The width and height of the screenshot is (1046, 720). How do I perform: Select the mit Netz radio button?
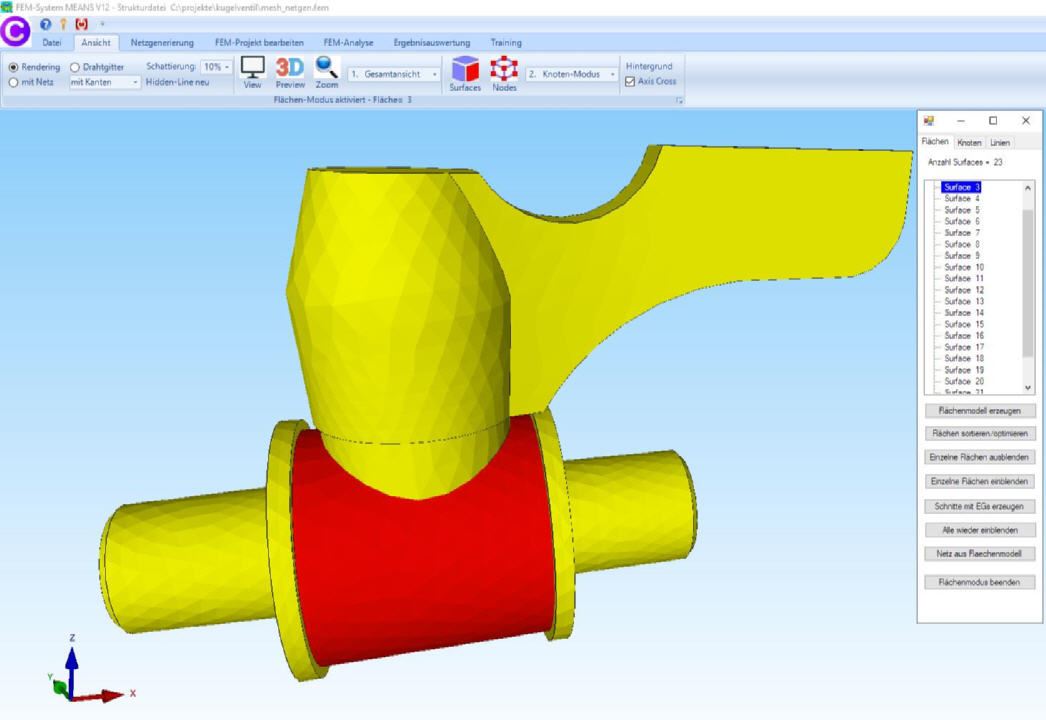pyautogui.click(x=31, y=82)
